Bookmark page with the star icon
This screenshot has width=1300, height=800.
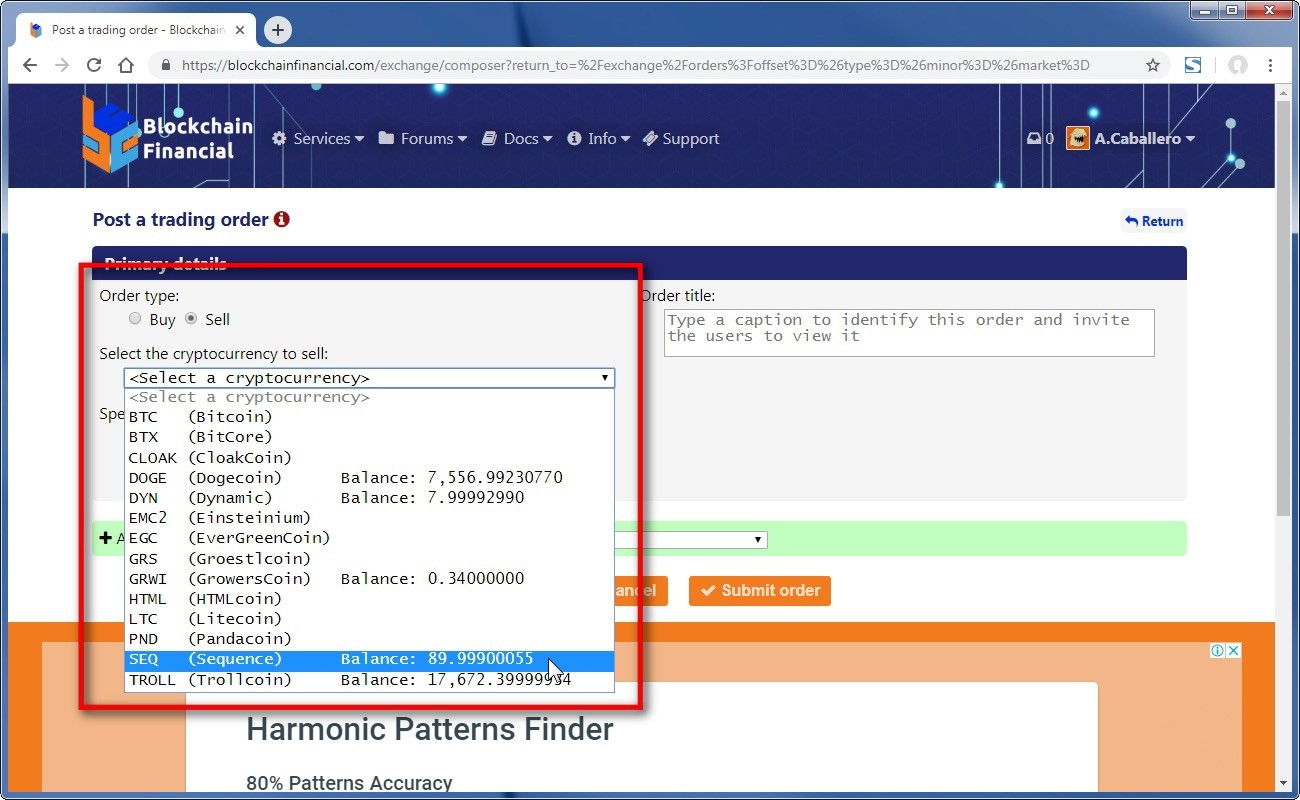point(1153,65)
